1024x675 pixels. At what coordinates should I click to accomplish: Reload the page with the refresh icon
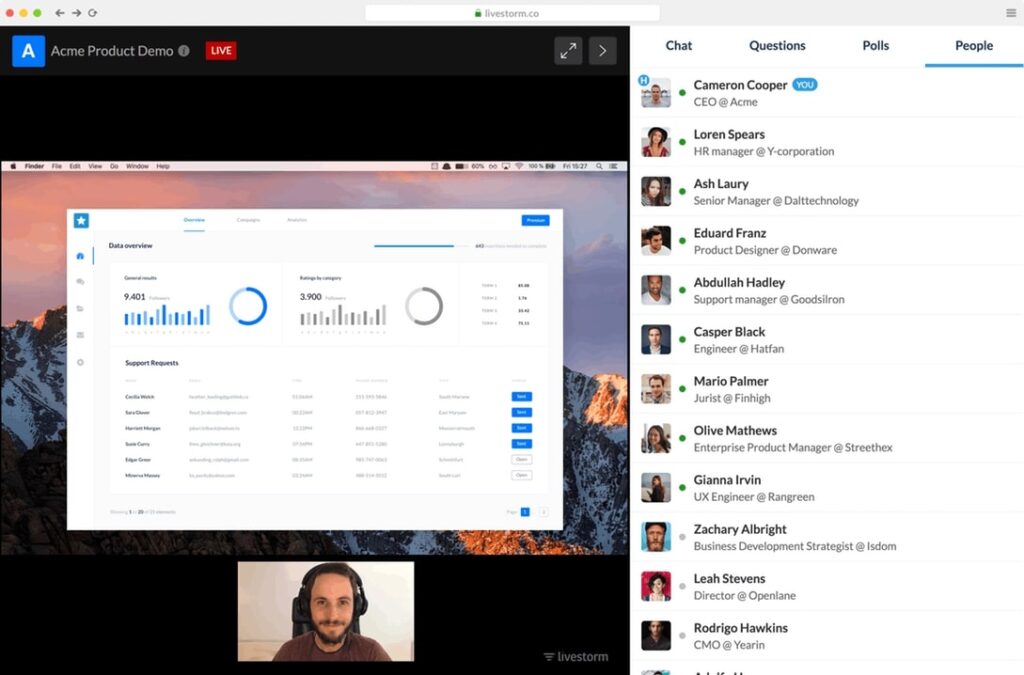click(93, 13)
